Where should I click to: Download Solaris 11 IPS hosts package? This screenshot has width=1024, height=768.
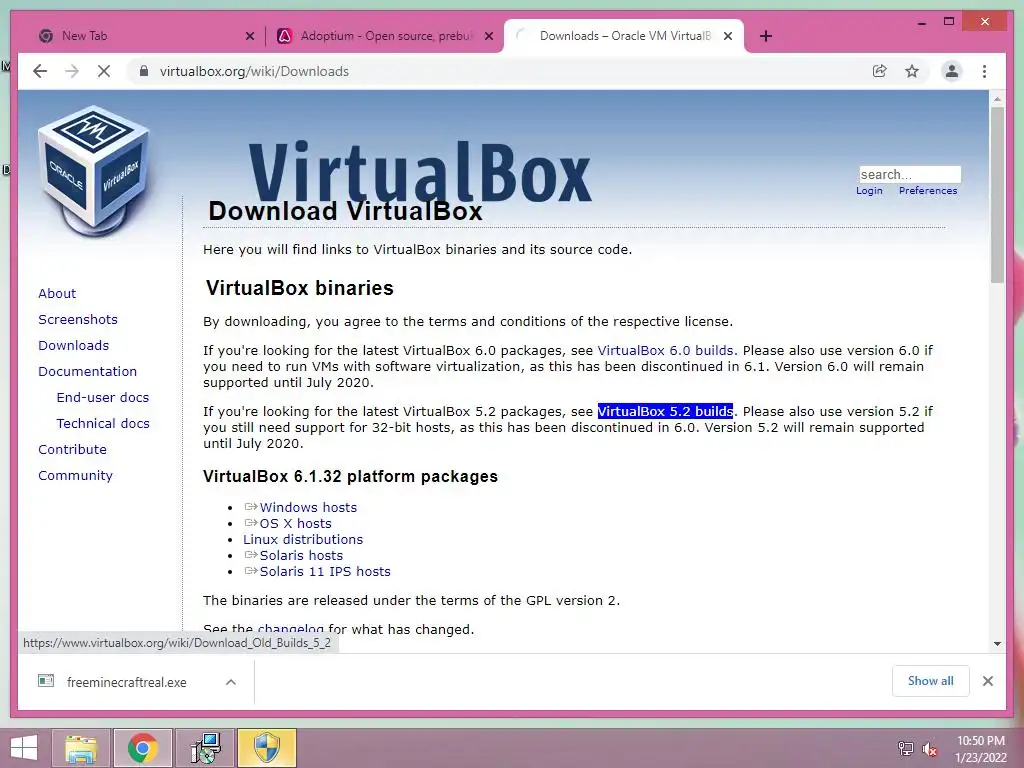pyautogui.click(x=325, y=571)
